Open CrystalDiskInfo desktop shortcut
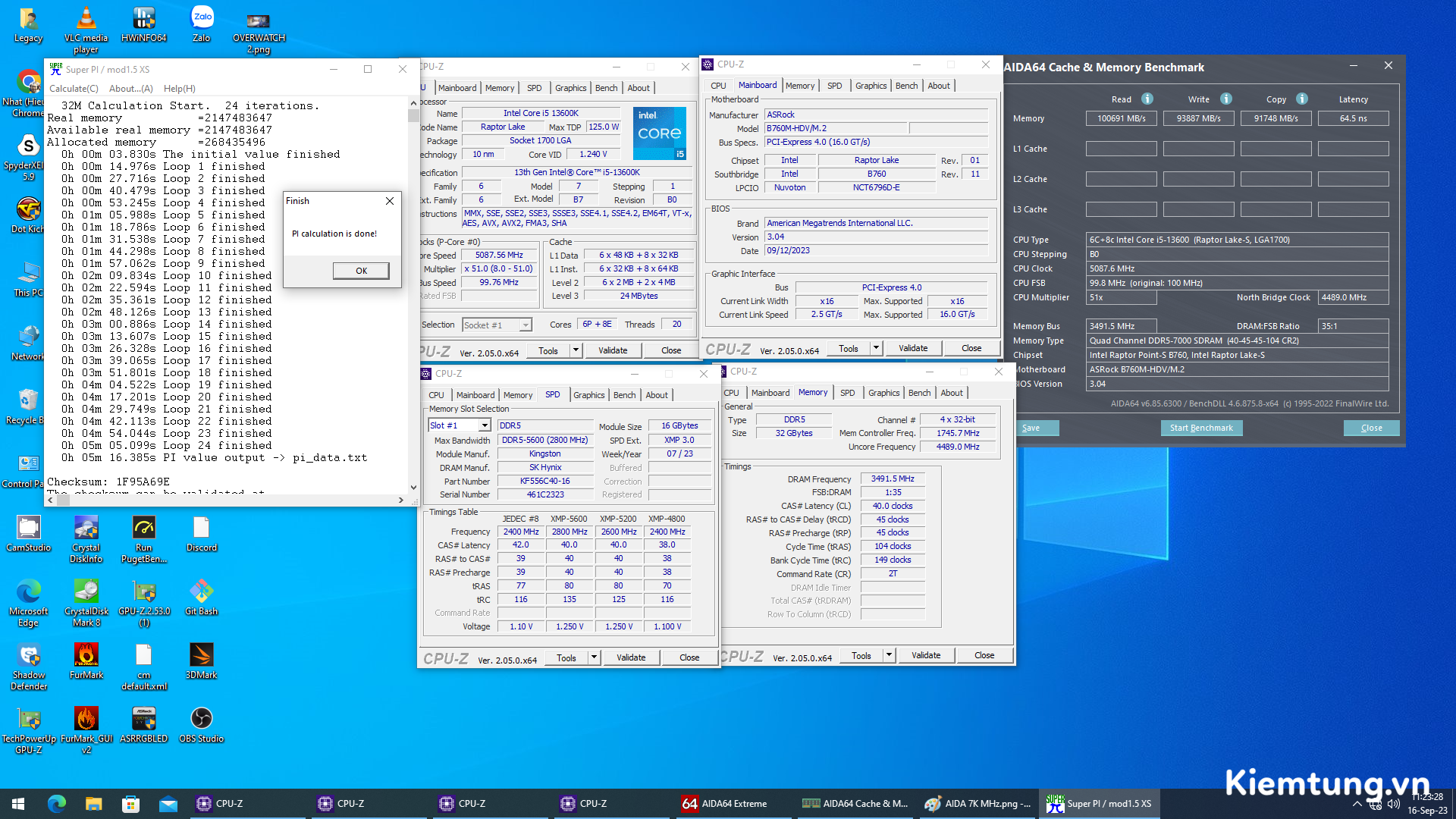This screenshot has height=819, width=1456. click(86, 539)
